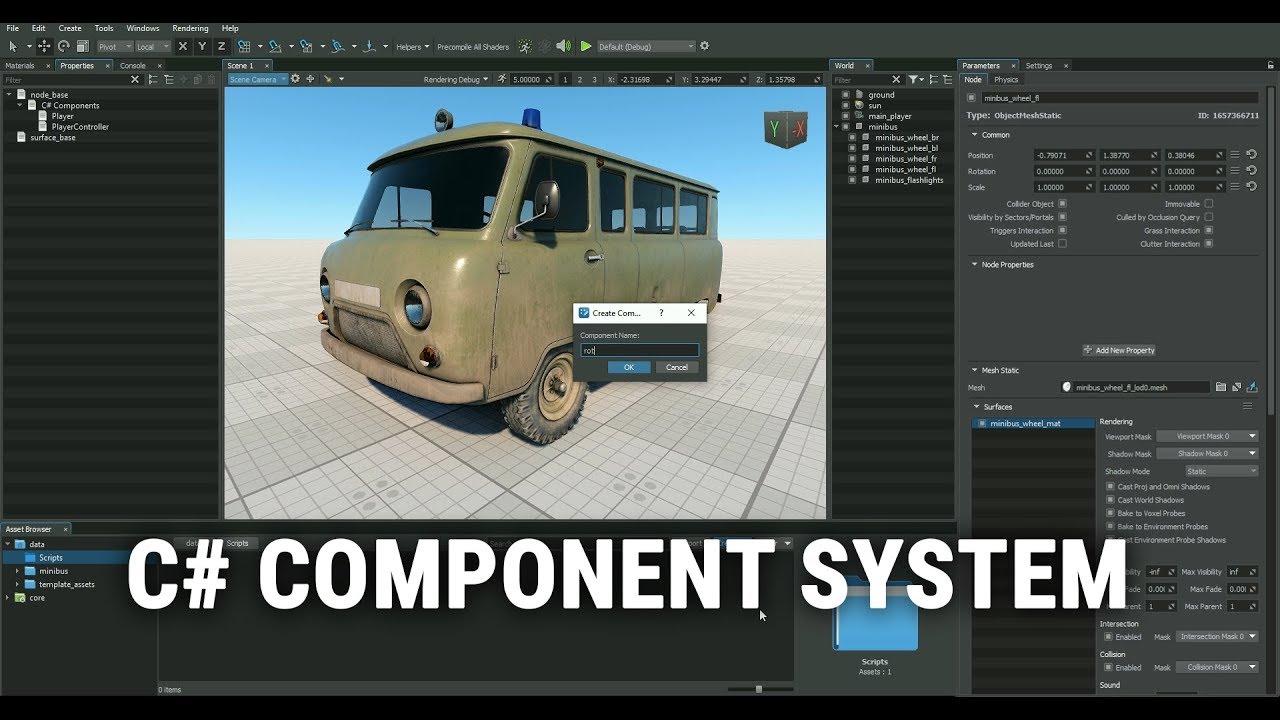1280x720 pixels.
Task: Toggle Cast World Shadows checkbox
Action: coord(1110,500)
